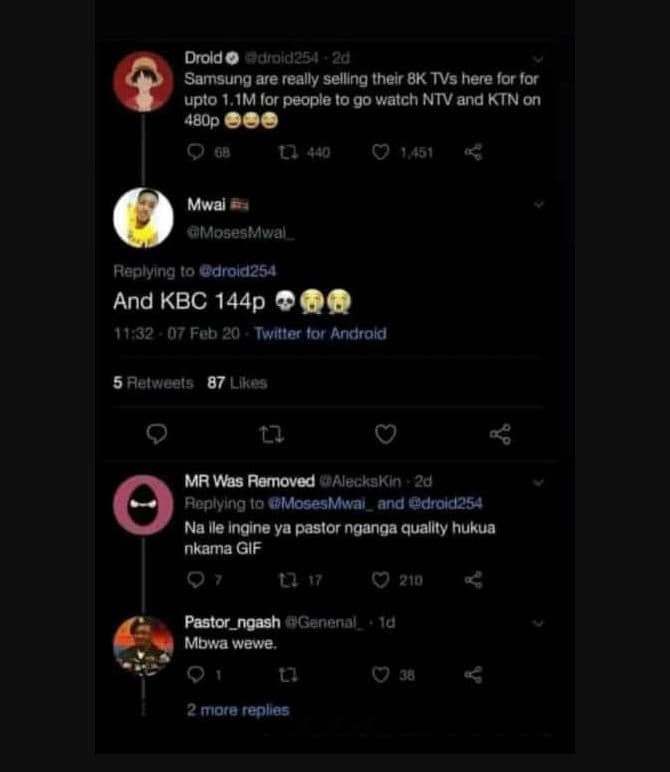670x772 pixels.
Task: Like MR Was Removed's reply
Action: (x=380, y=579)
